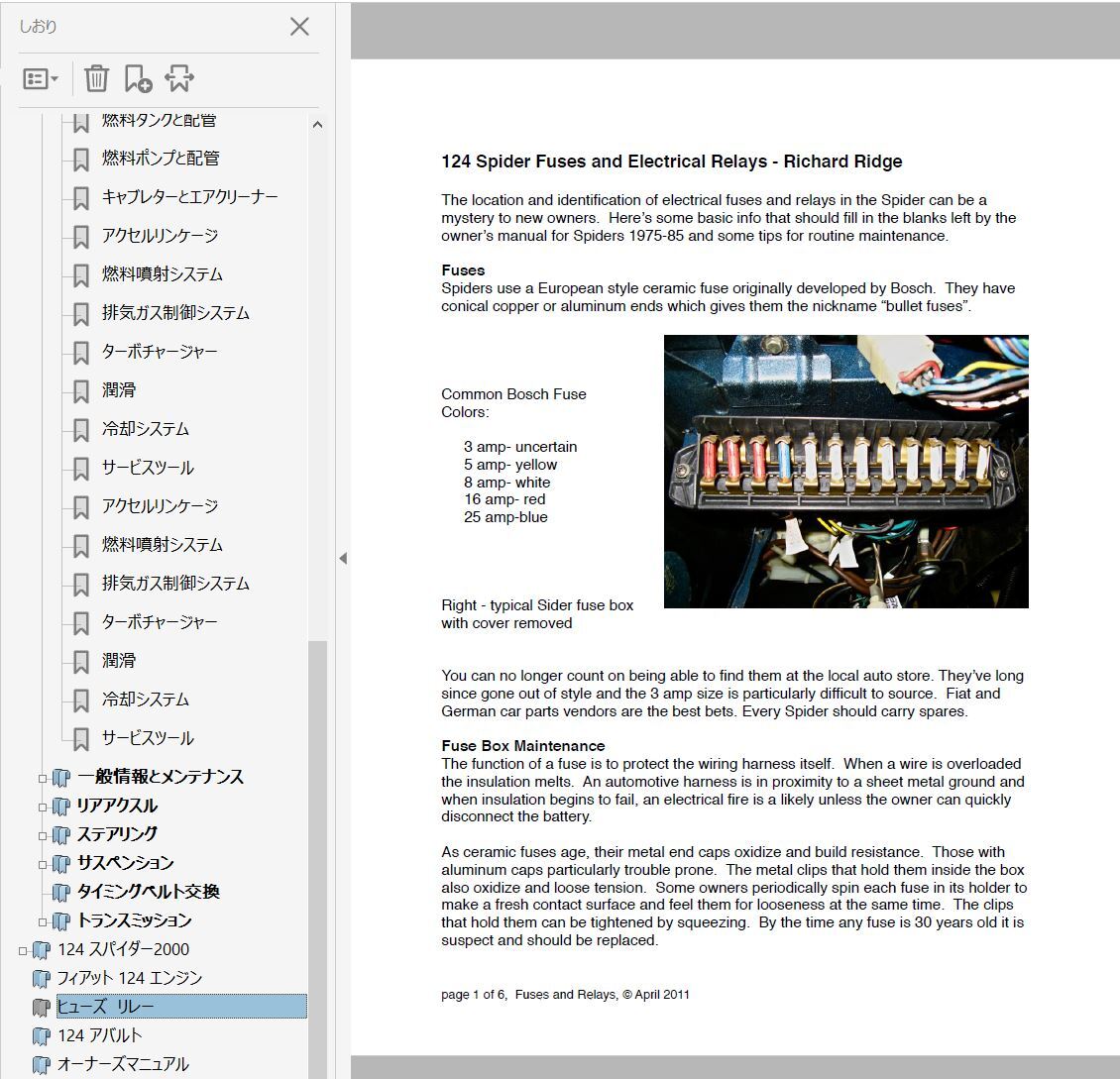Click the 'Fuse Box Maintenance' heading
The height and width of the screenshot is (1079, 1120).
pos(523,745)
